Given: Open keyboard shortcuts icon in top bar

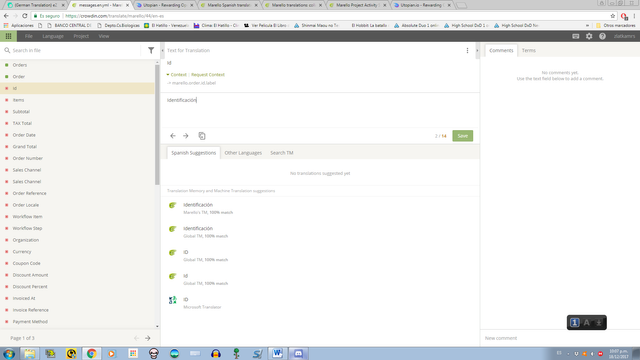Looking at the screenshot, I should coord(576,36).
